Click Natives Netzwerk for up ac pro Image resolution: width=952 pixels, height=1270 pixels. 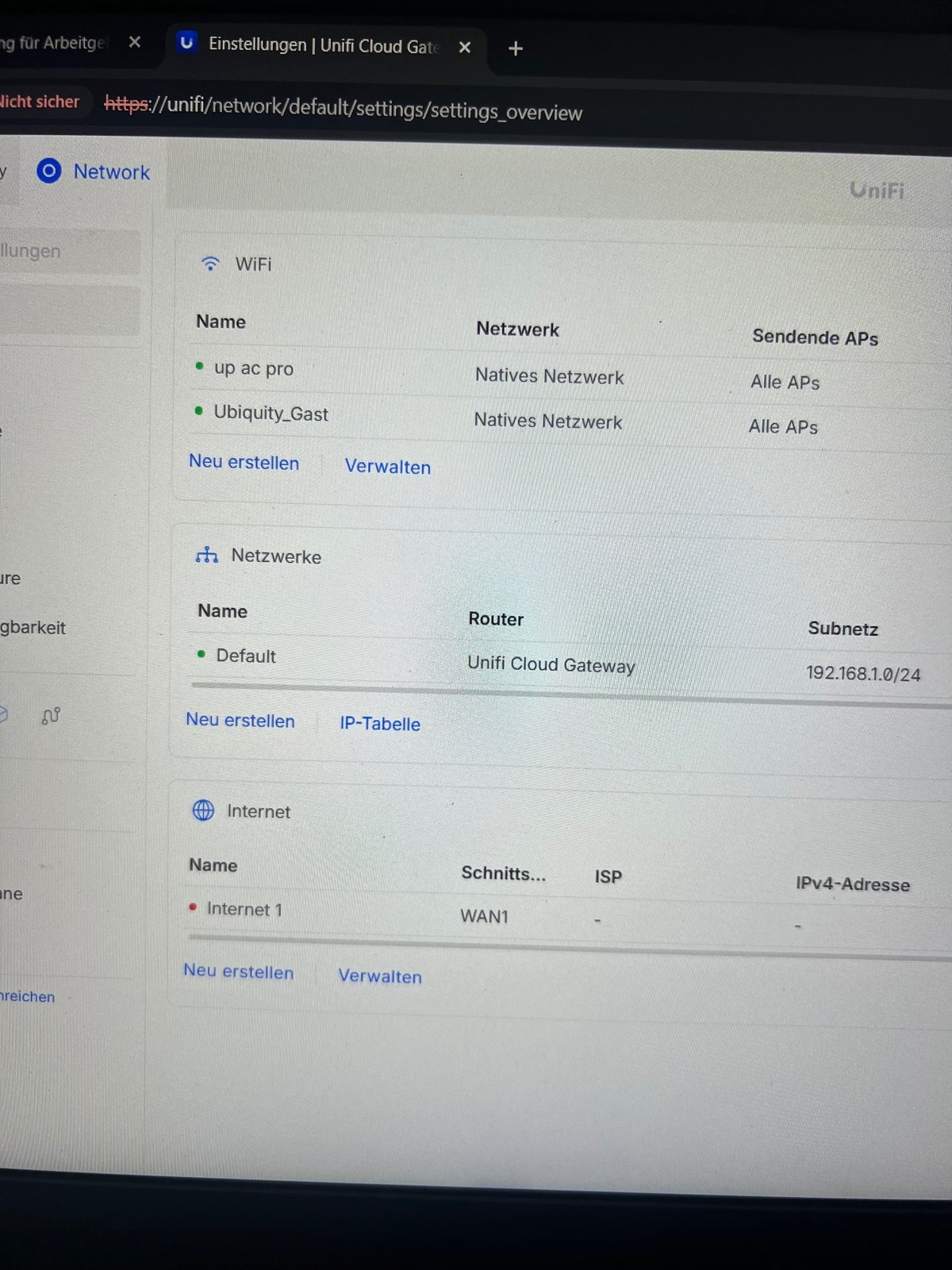coord(549,376)
